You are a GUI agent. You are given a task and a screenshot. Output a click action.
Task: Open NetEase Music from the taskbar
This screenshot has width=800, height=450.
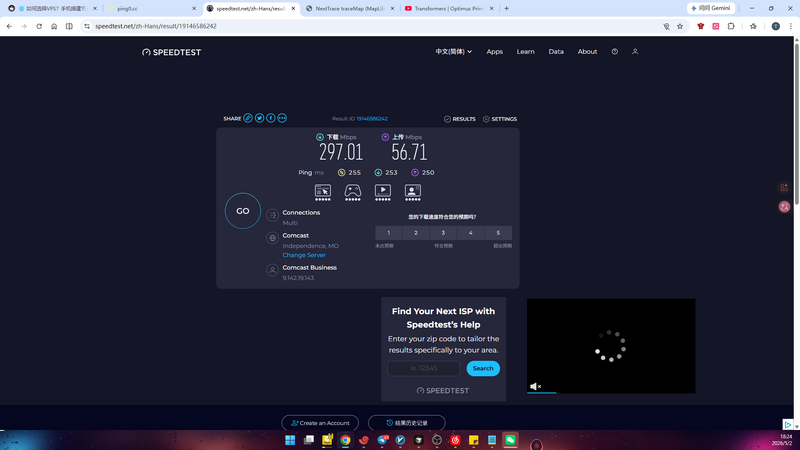(x=455, y=440)
